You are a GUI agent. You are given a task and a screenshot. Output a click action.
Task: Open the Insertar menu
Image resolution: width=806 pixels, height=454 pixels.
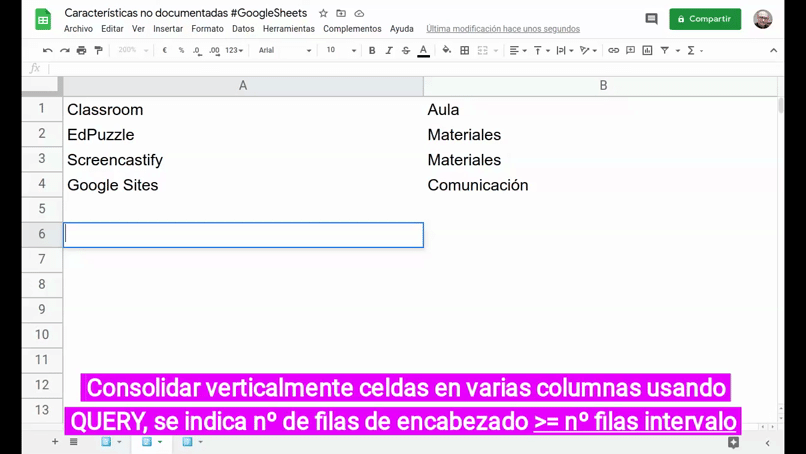coord(168,29)
